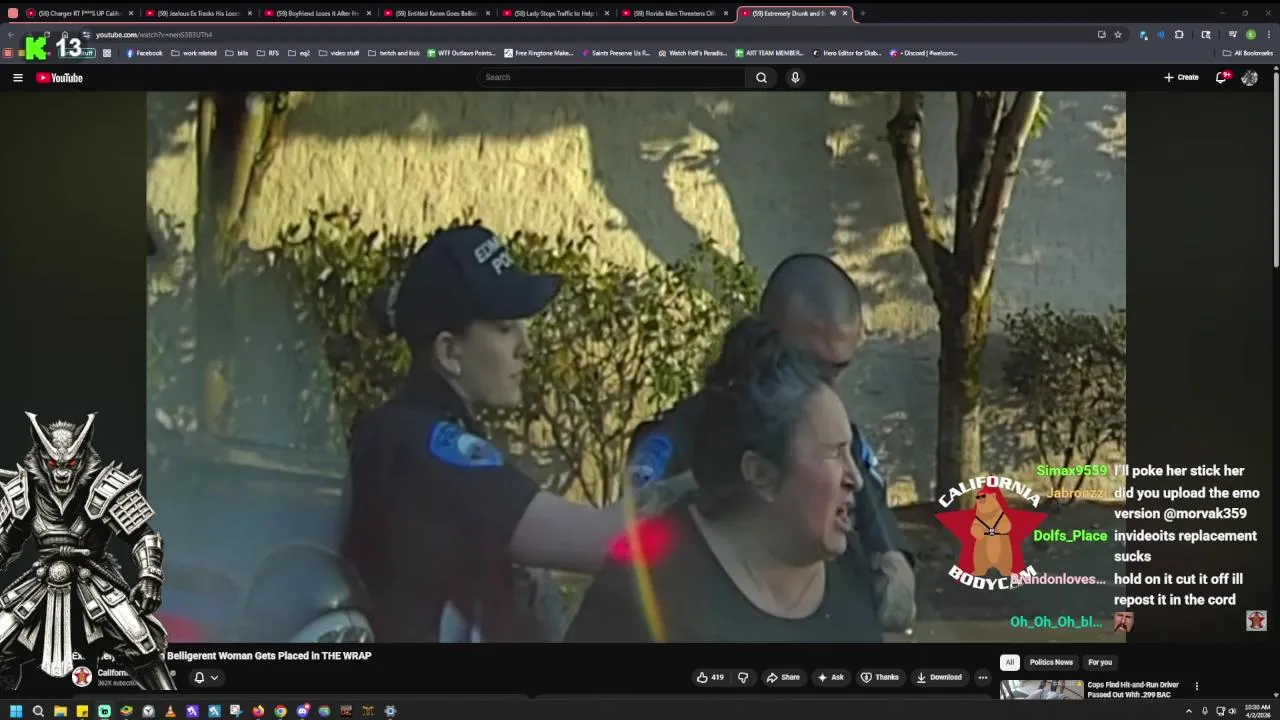
Task: Like the video with 419 likes
Action: click(x=710, y=677)
